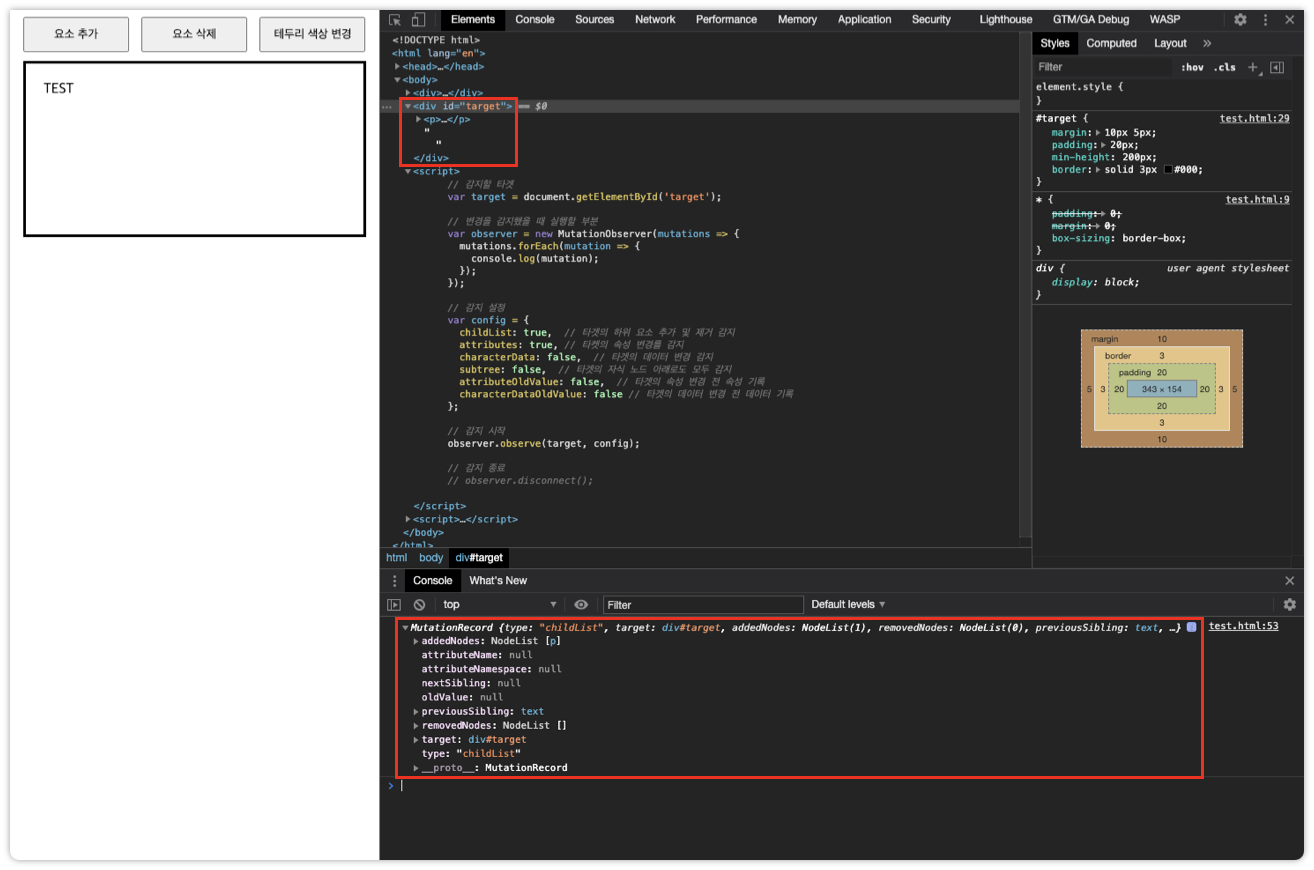Click the live expression eye icon
Viewport: 1314px width, 870px height.
point(581,604)
